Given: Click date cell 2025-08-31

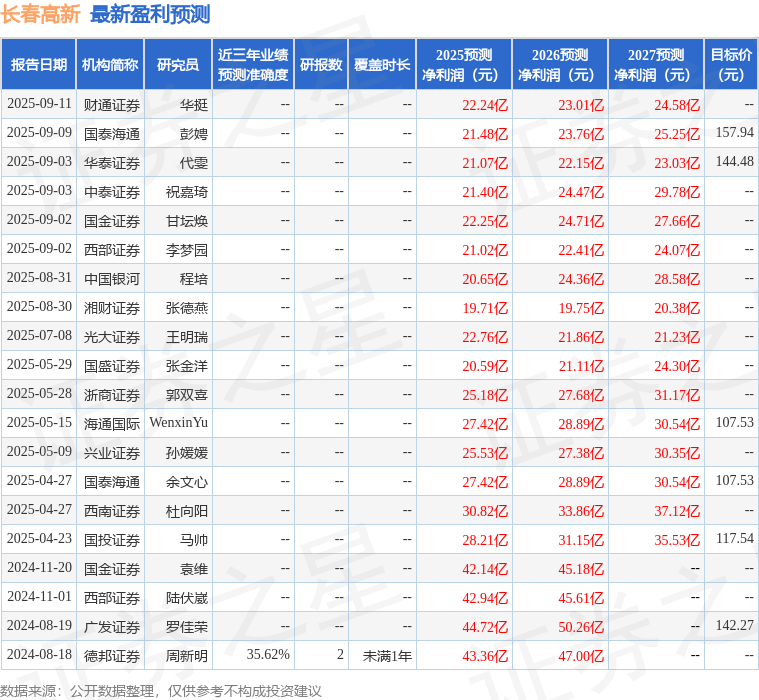Looking at the screenshot, I should [x=39, y=277].
